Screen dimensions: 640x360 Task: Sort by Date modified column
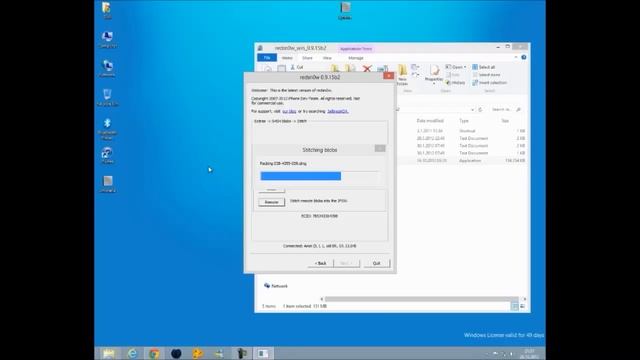(430, 121)
